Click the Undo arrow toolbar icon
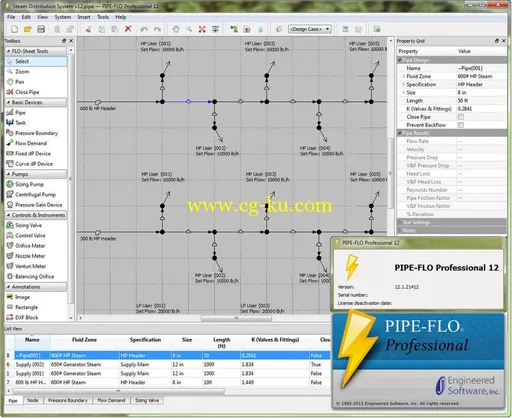 coord(144,29)
